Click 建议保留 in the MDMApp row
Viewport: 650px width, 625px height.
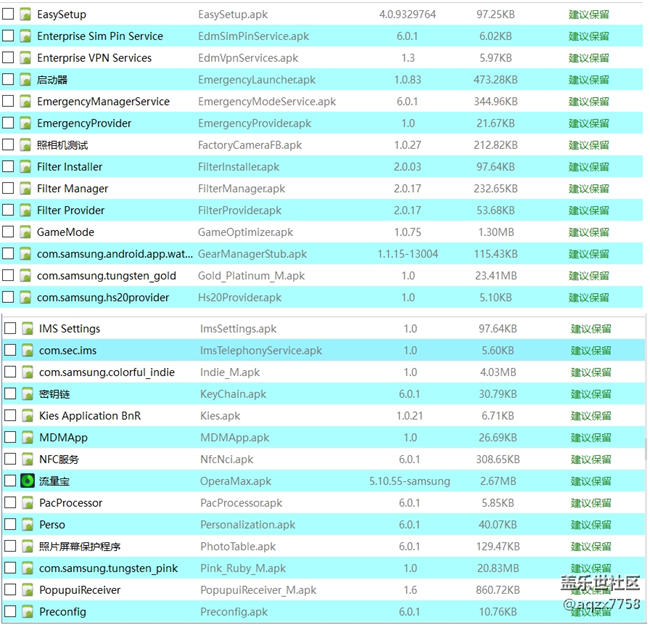pyautogui.click(x=591, y=438)
